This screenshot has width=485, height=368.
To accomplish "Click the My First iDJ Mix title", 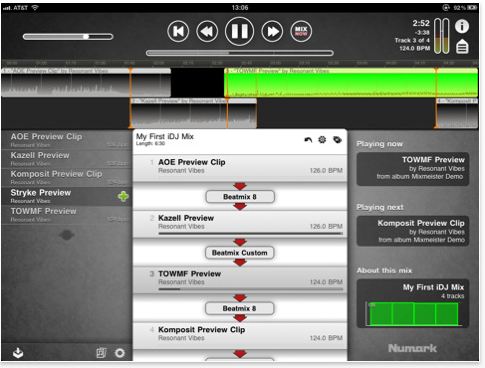I will 165,136.
